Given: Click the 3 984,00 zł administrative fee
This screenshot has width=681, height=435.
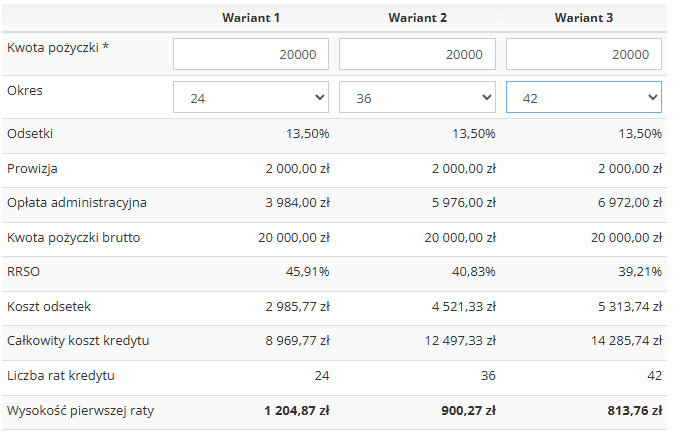Looking at the screenshot, I should pos(298,203).
